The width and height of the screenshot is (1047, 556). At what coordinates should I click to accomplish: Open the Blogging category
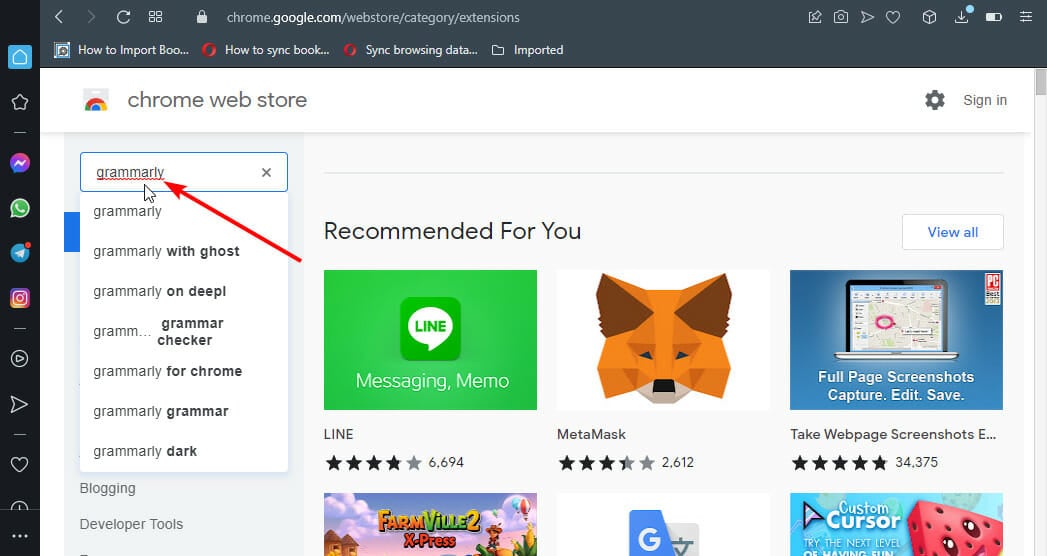coord(108,489)
